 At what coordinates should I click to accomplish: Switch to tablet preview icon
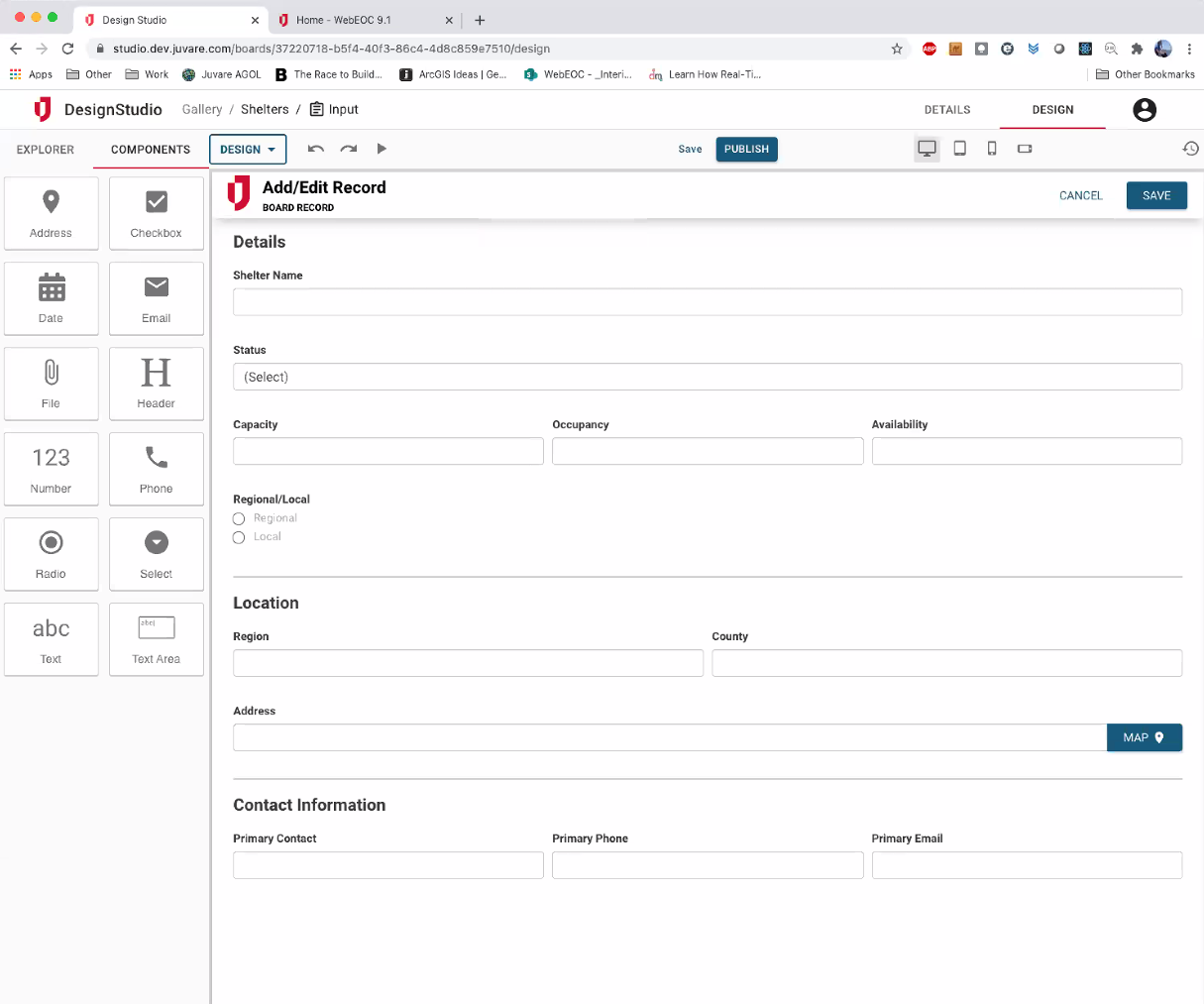coord(959,149)
